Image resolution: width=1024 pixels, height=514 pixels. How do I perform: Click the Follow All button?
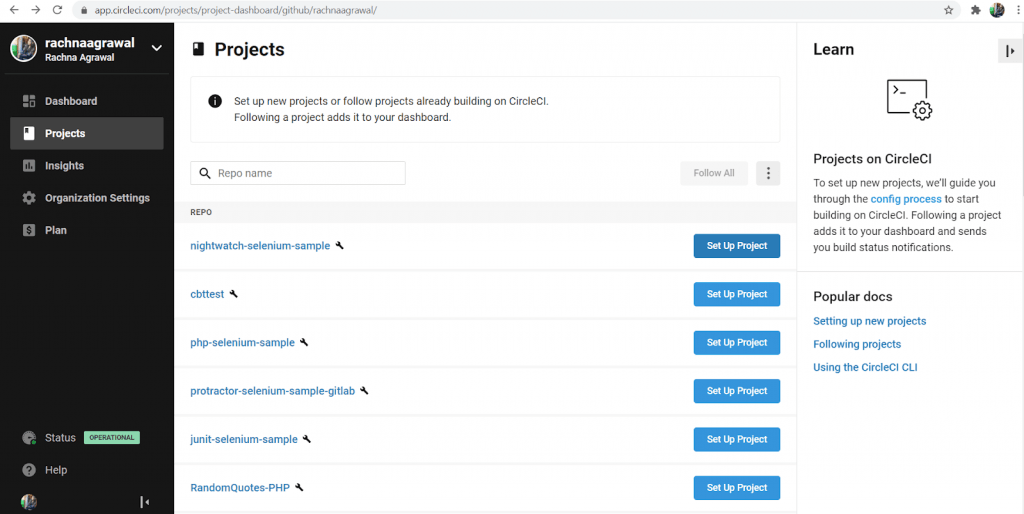click(714, 173)
